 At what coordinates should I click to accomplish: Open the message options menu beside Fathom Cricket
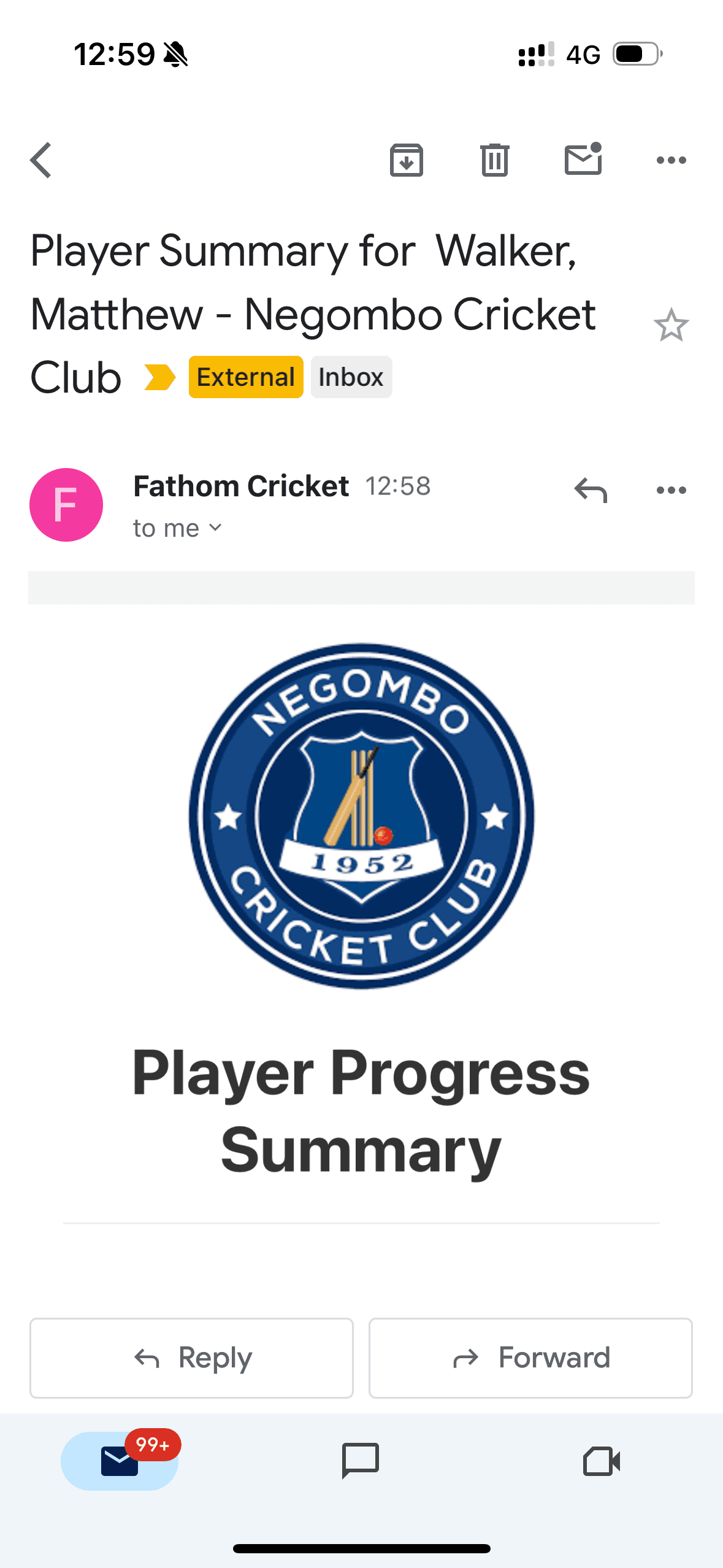click(x=671, y=491)
